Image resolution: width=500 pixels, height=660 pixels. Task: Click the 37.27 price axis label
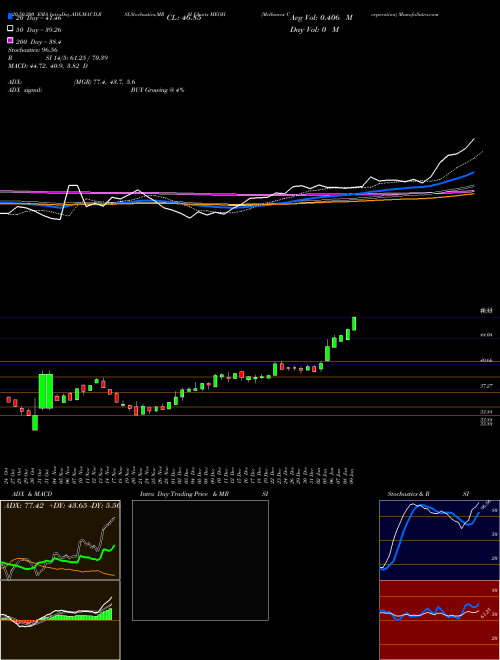(x=486, y=386)
